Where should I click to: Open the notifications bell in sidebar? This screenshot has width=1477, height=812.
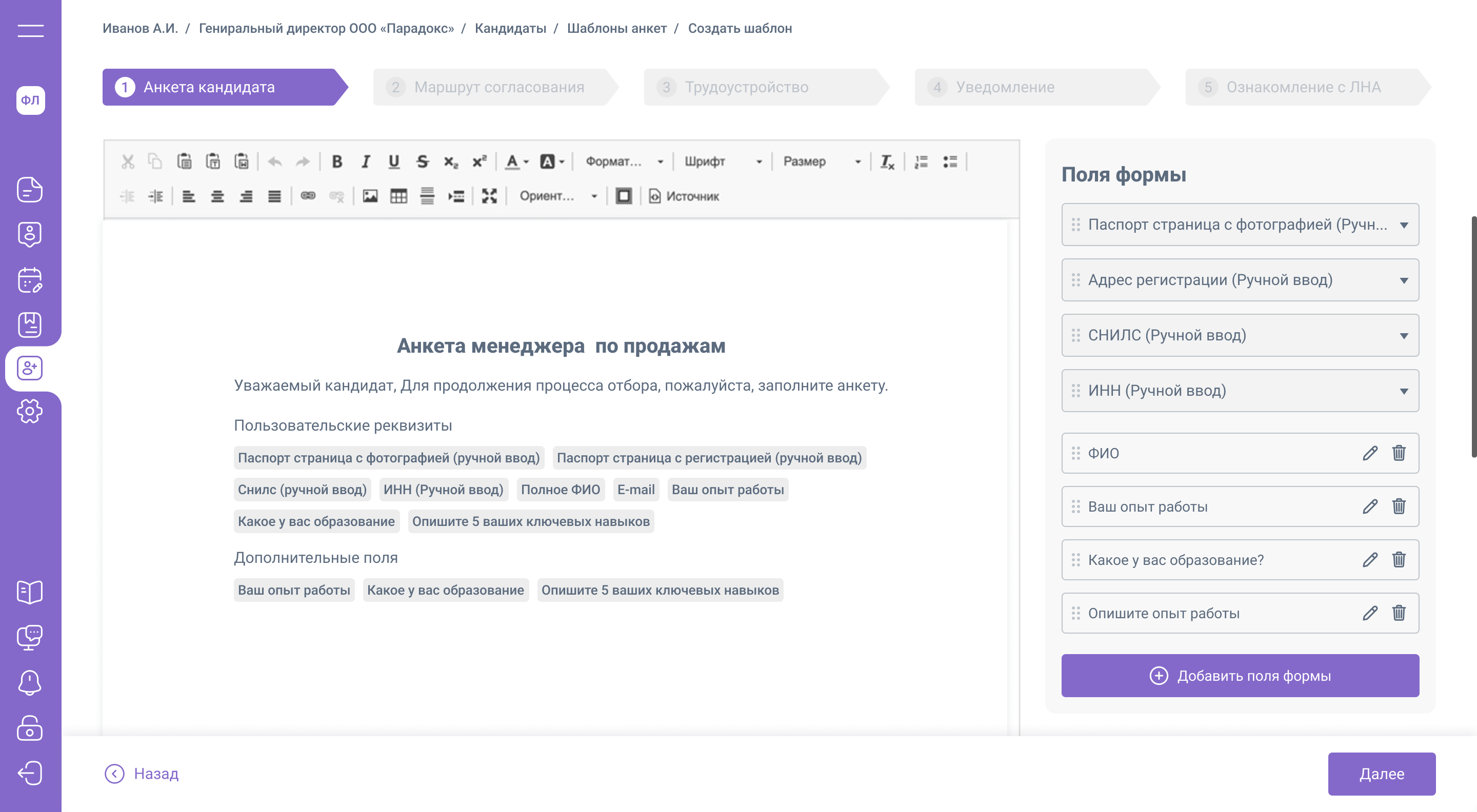pyautogui.click(x=30, y=682)
